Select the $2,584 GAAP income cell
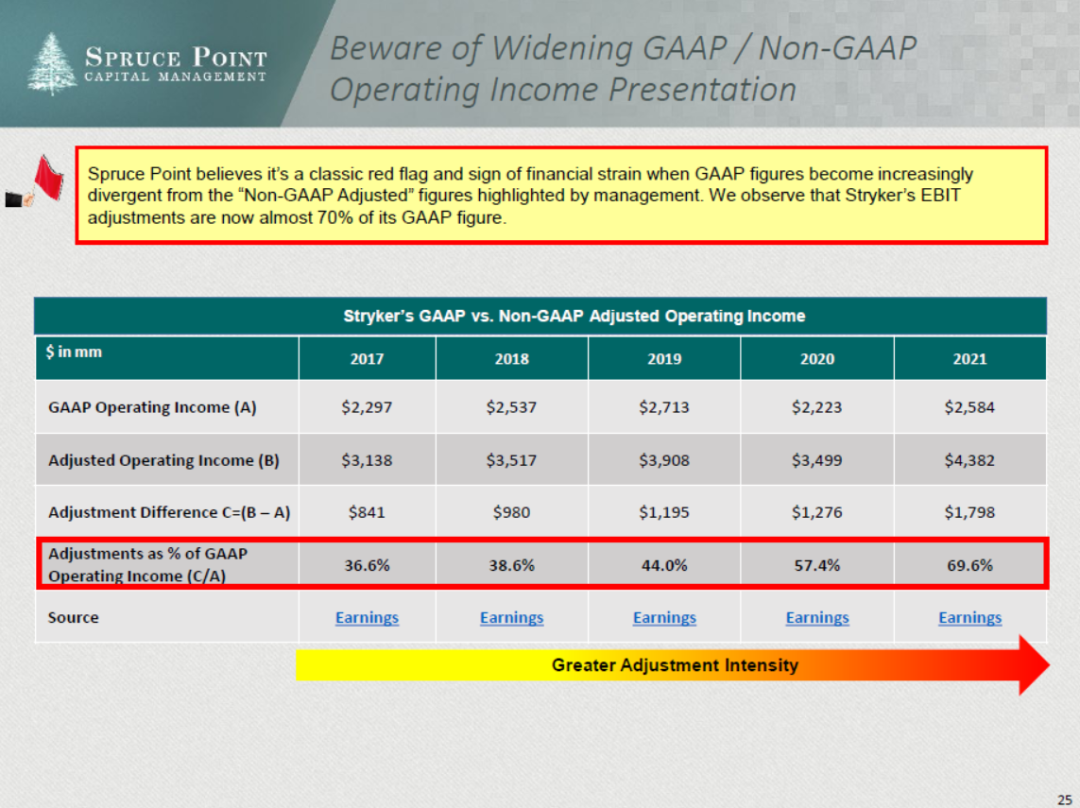Image resolution: width=1080 pixels, height=808 pixels. (x=970, y=407)
